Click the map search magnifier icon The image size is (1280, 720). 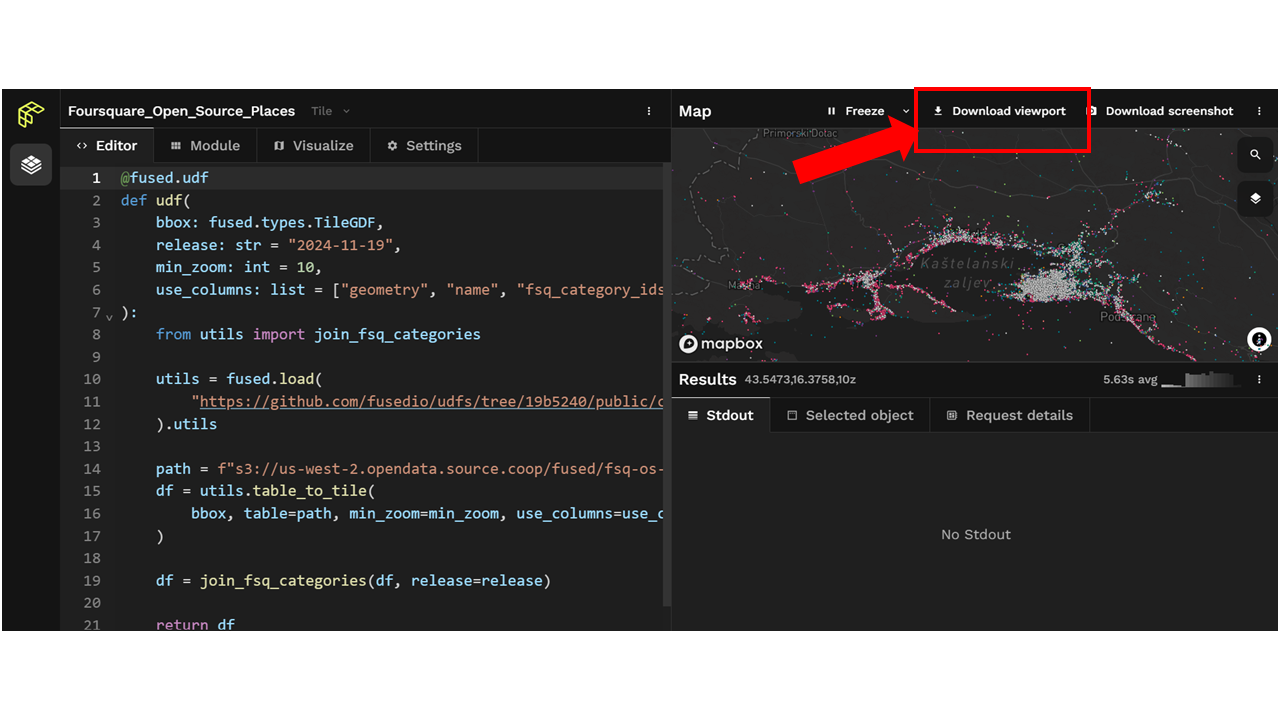pyautogui.click(x=1255, y=155)
